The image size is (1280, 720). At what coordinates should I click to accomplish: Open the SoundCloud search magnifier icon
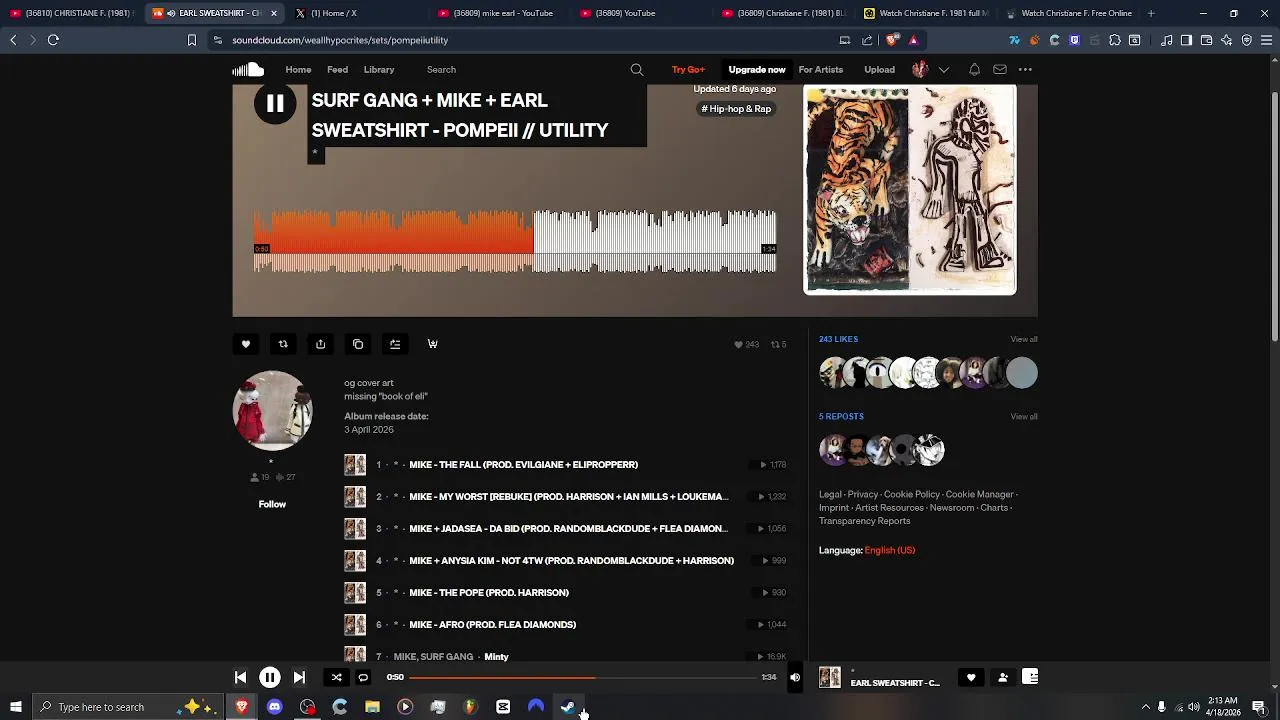tap(637, 70)
